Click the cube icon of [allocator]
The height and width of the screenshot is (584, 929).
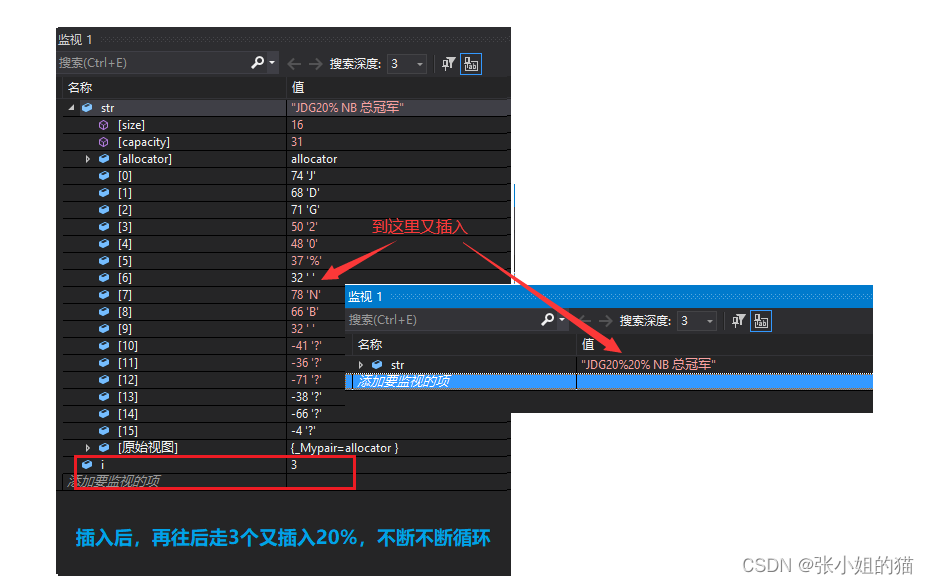coord(104,159)
